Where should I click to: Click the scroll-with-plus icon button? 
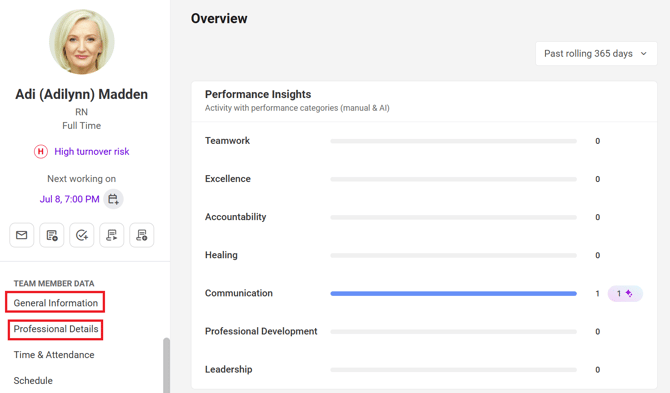[141, 235]
